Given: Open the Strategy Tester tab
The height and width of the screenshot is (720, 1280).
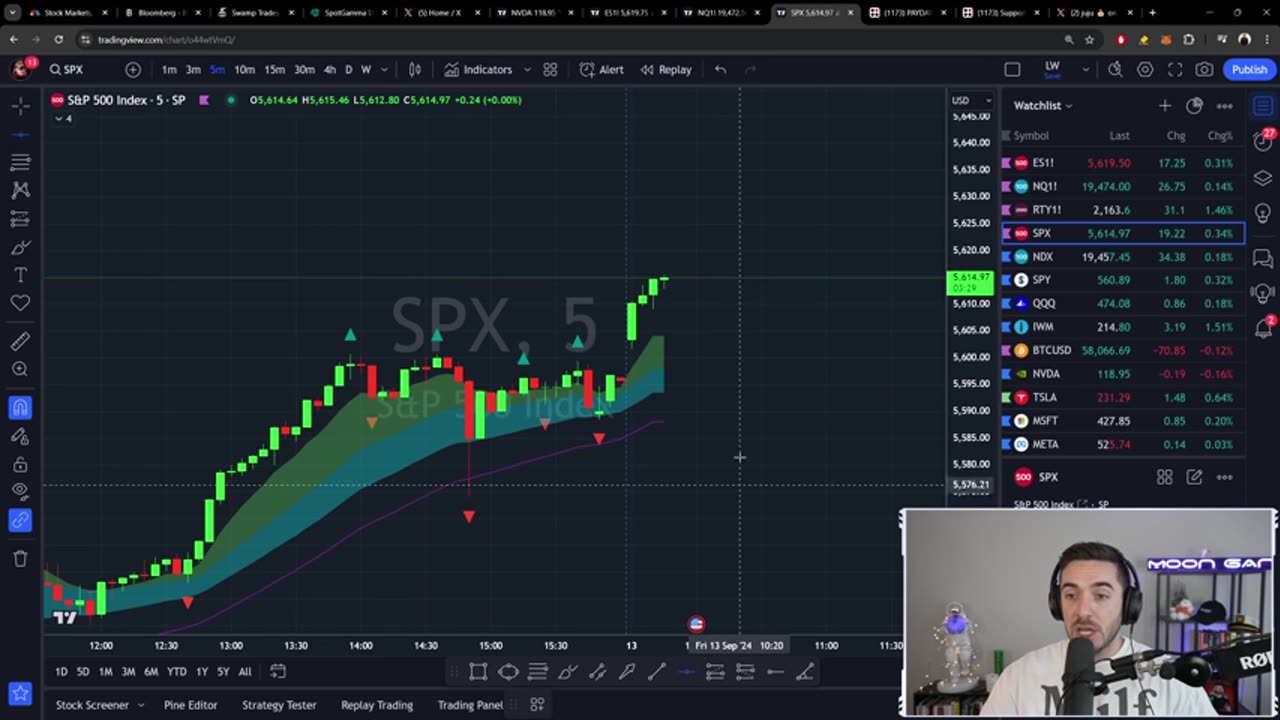Looking at the screenshot, I should [x=279, y=705].
